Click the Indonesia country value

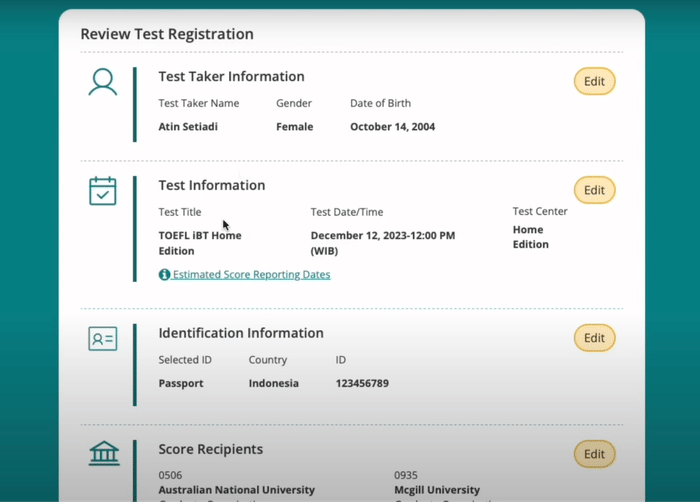(x=274, y=384)
